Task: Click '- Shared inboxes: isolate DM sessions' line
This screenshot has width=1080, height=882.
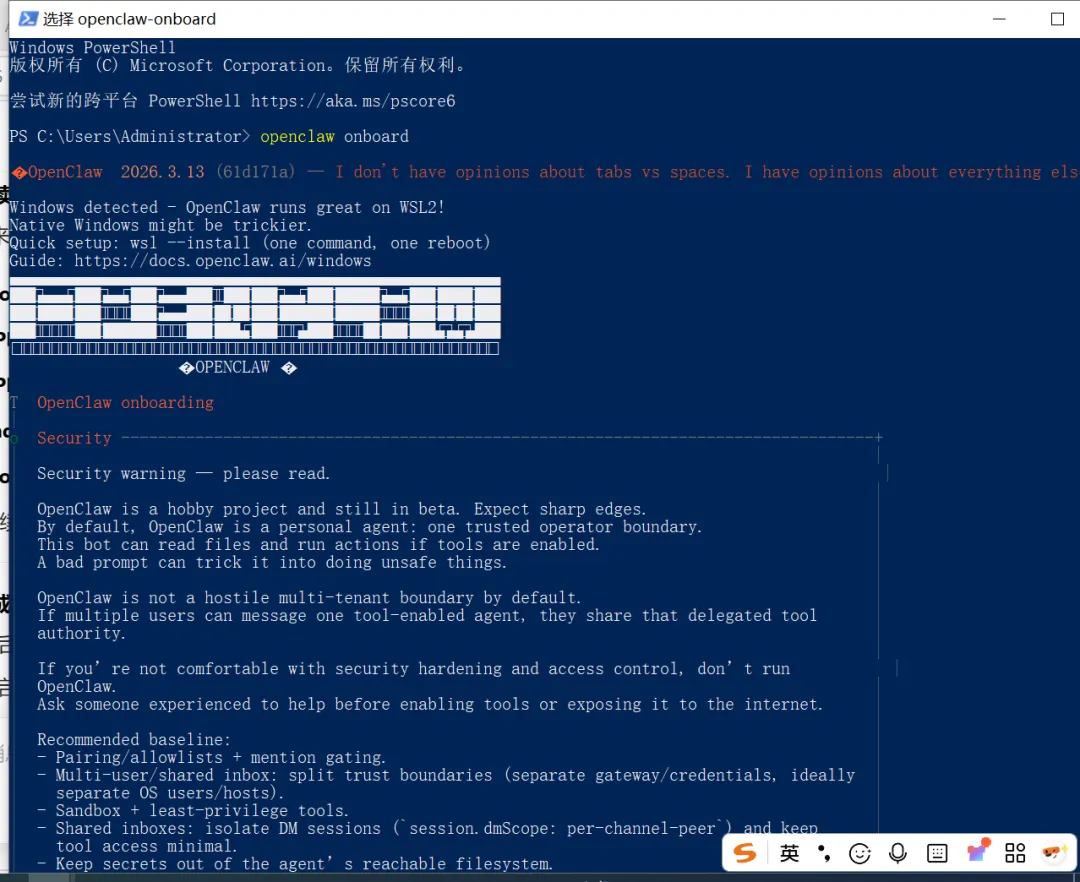Action: pos(427,828)
